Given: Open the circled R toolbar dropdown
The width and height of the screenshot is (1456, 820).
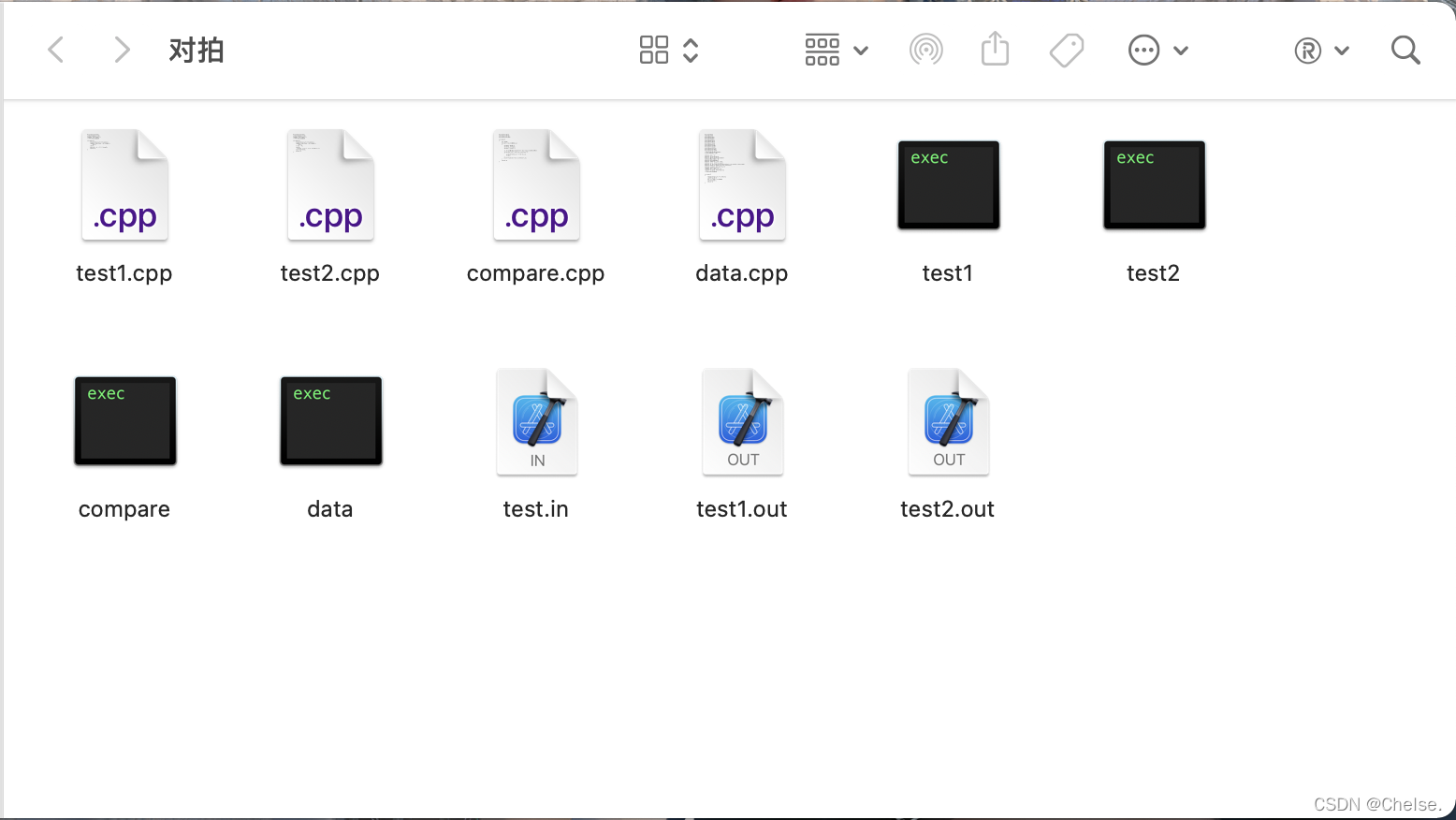Looking at the screenshot, I should pyautogui.click(x=1322, y=51).
